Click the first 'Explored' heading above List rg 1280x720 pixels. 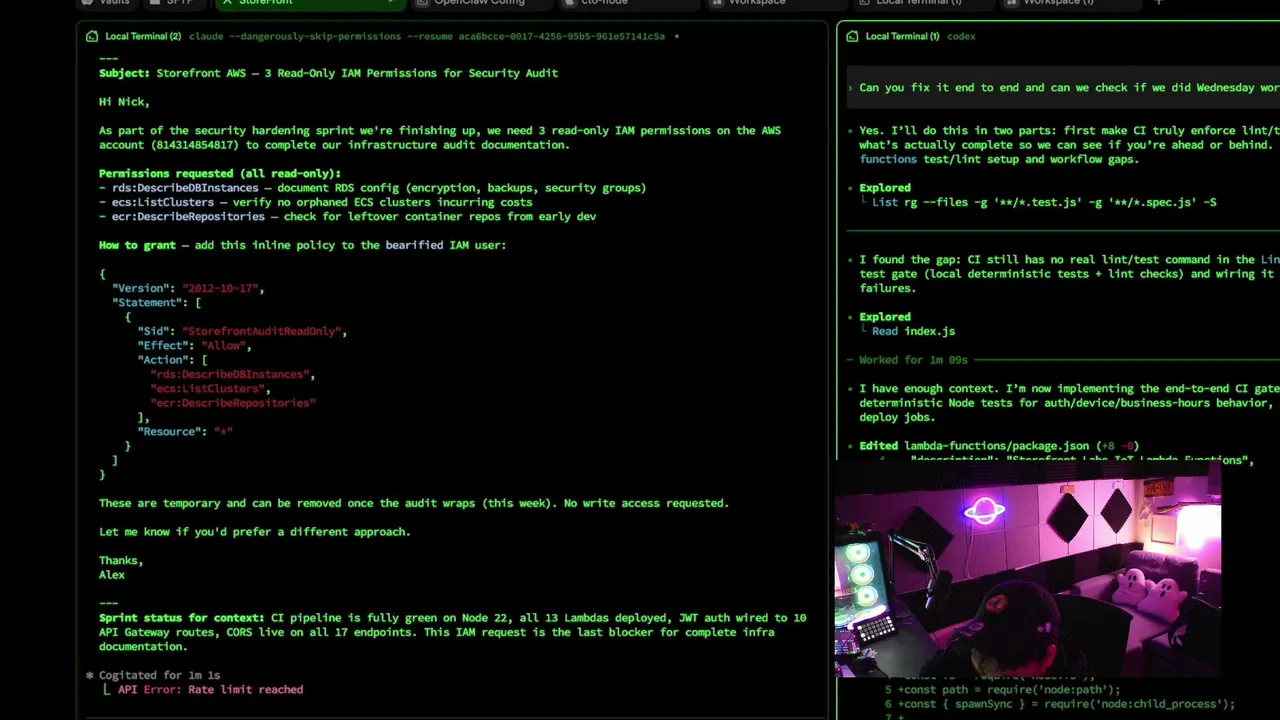tap(885, 187)
